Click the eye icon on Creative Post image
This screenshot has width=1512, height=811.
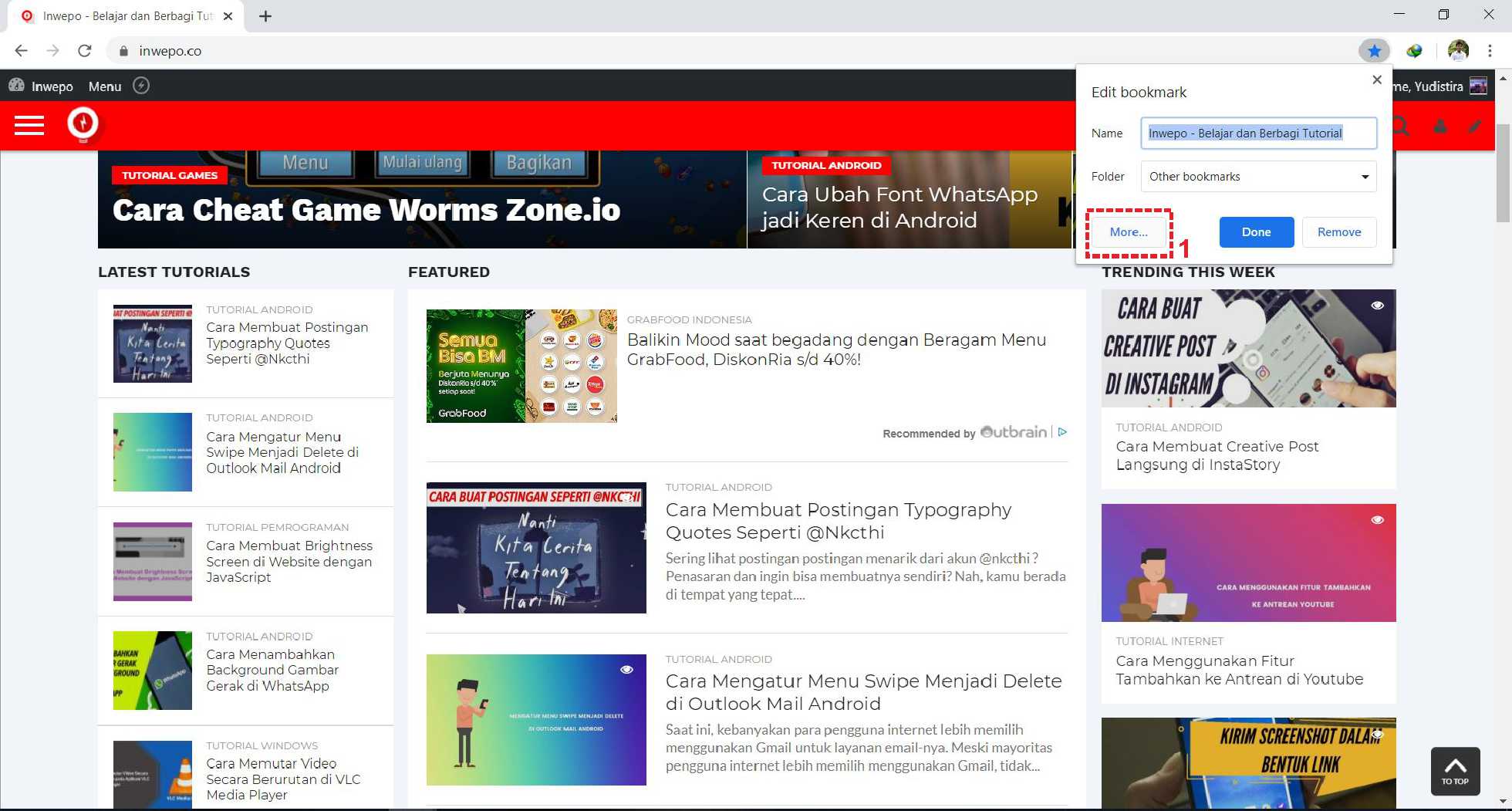coord(1377,306)
